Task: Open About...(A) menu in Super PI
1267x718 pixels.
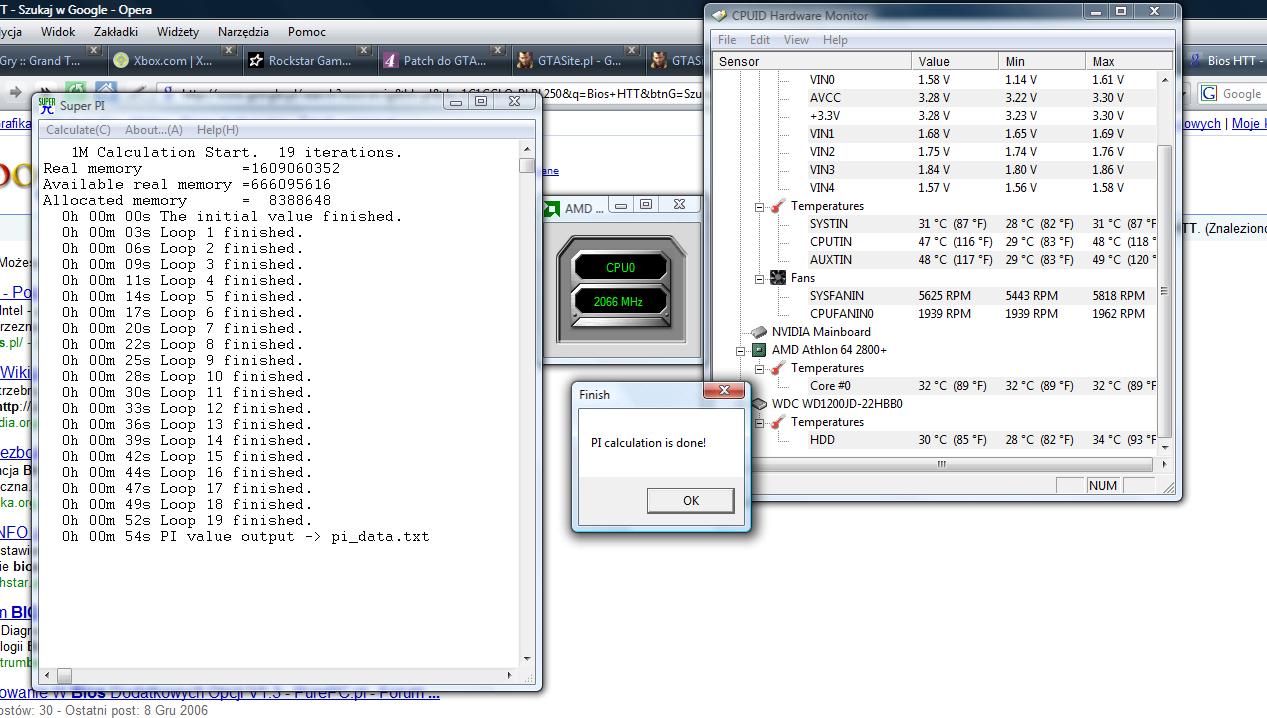Action: [154, 130]
